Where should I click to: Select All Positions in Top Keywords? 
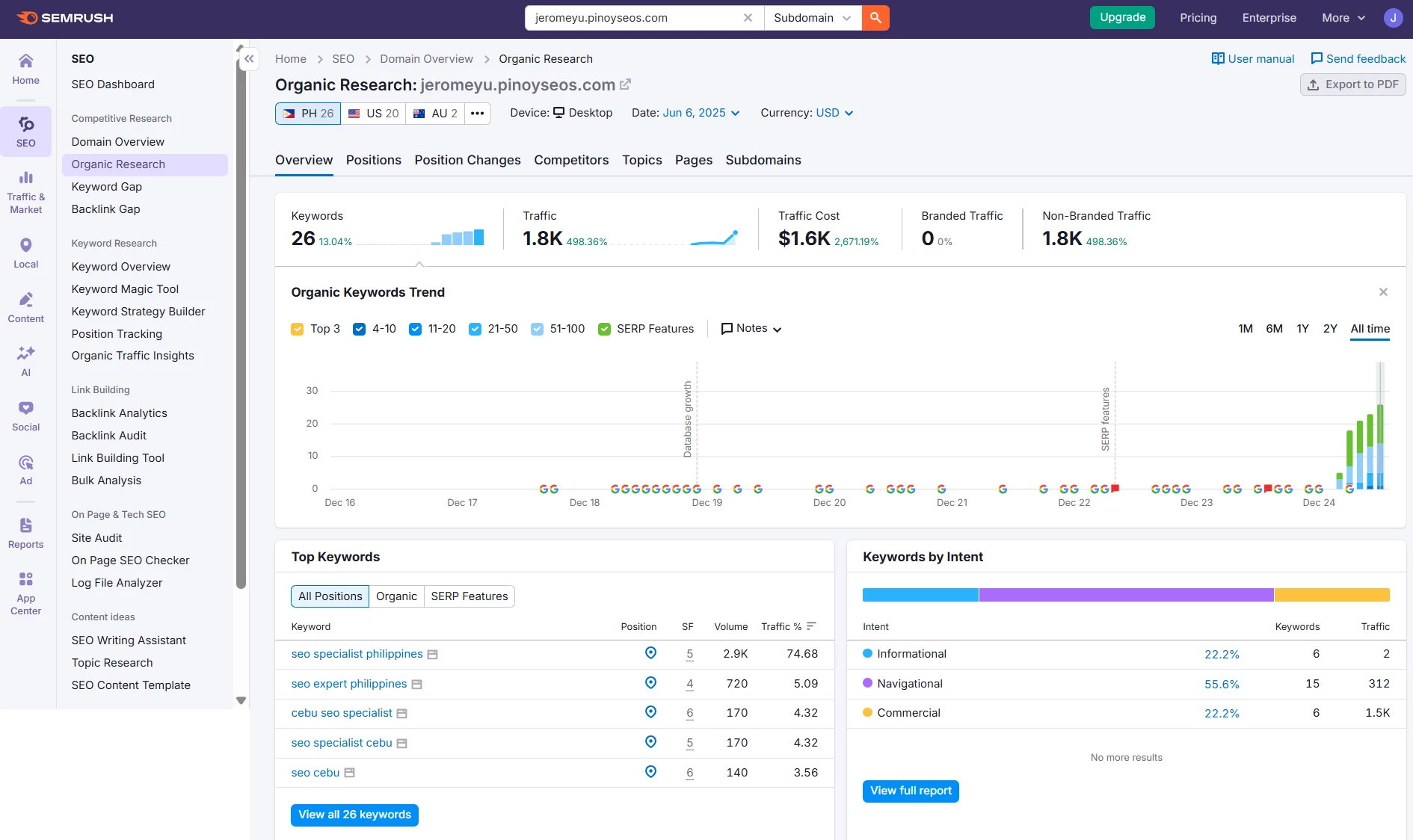(x=330, y=596)
